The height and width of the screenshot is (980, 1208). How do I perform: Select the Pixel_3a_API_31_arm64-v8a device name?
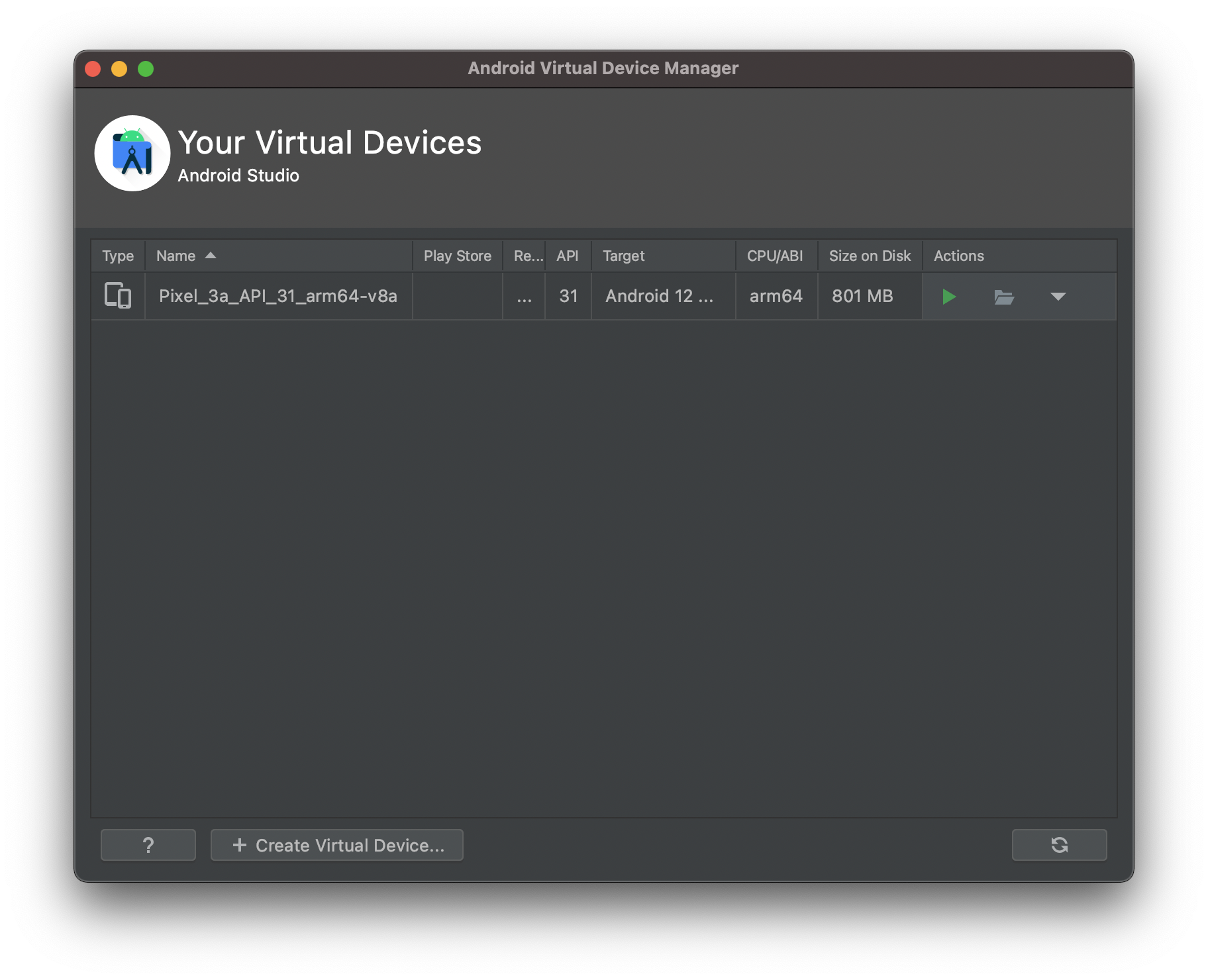tap(278, 296)
